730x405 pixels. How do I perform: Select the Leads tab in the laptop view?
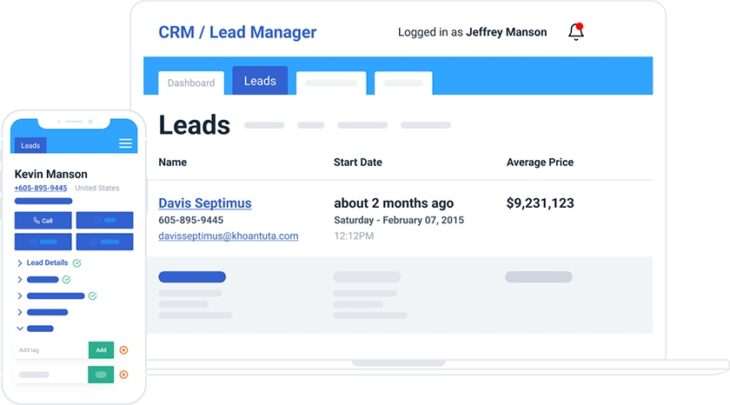[x=260, y=81]
